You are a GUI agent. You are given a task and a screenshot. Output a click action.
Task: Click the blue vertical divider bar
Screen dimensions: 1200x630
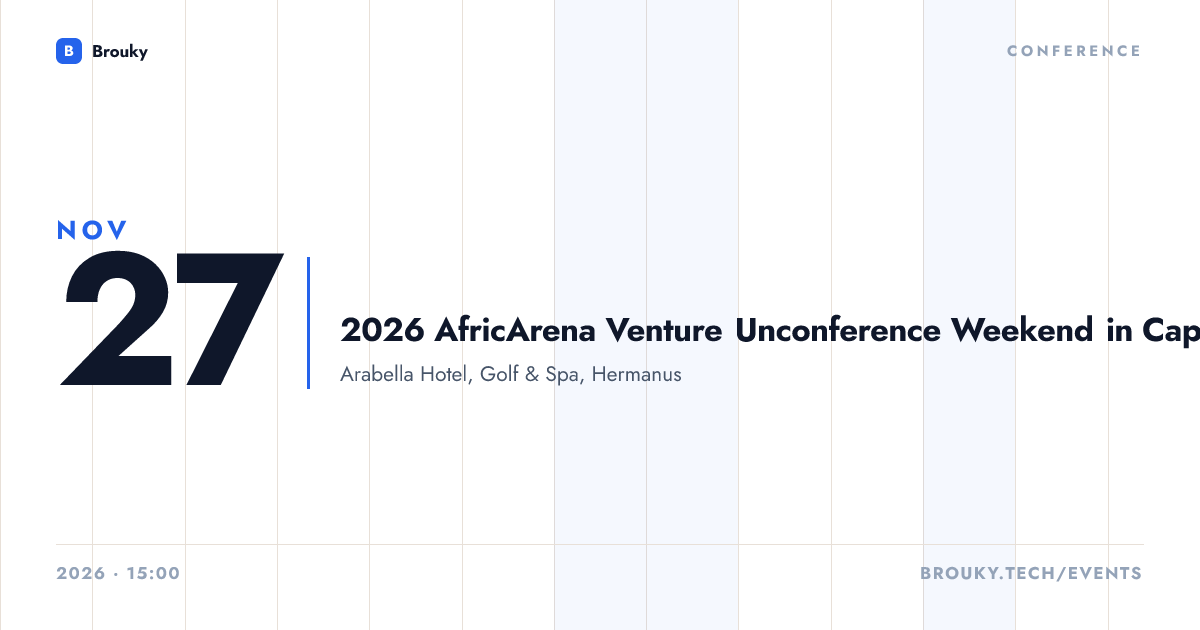click(x=308, y=323)
